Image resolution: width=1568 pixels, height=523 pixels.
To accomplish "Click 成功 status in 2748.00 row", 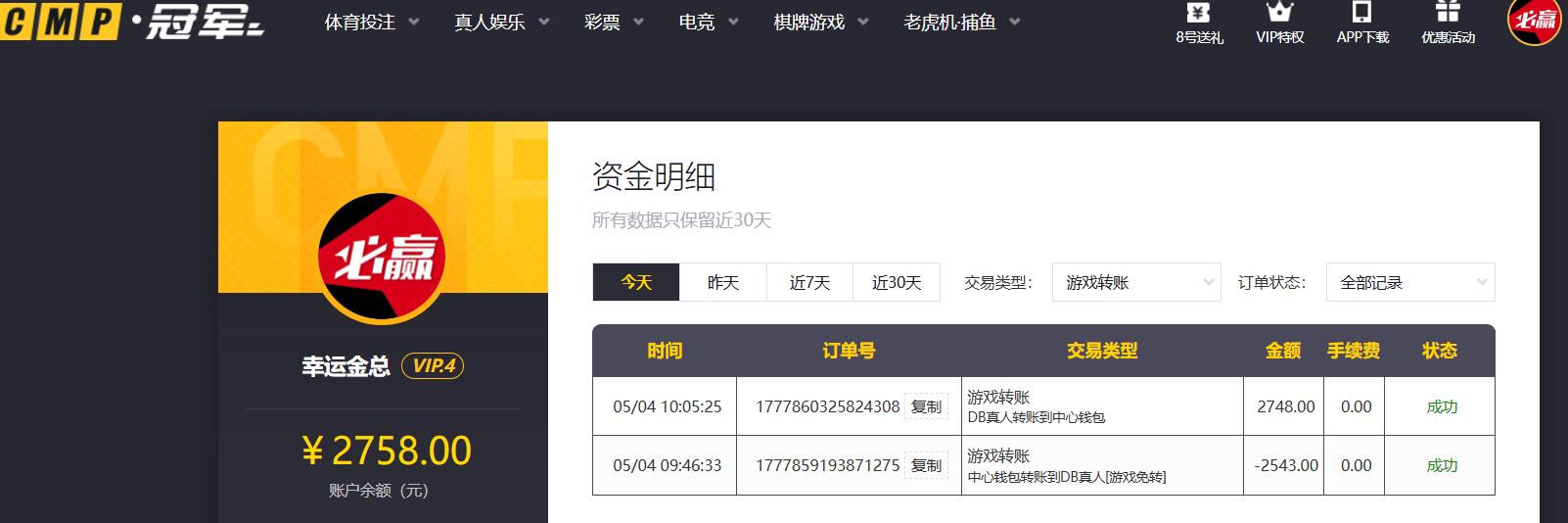I will 1442,406.
